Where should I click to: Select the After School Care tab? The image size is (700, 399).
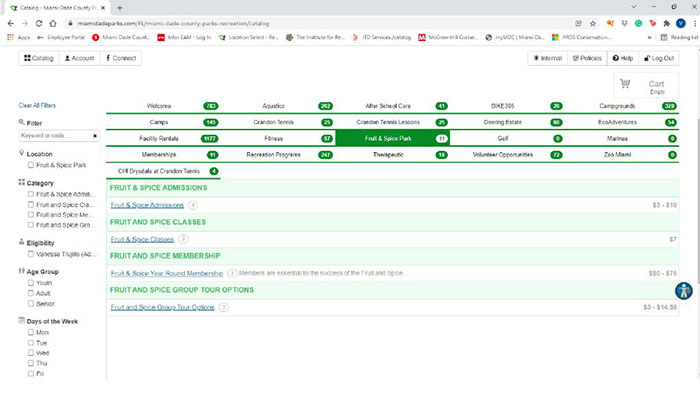pyautogui.click(x=392, y=106)
